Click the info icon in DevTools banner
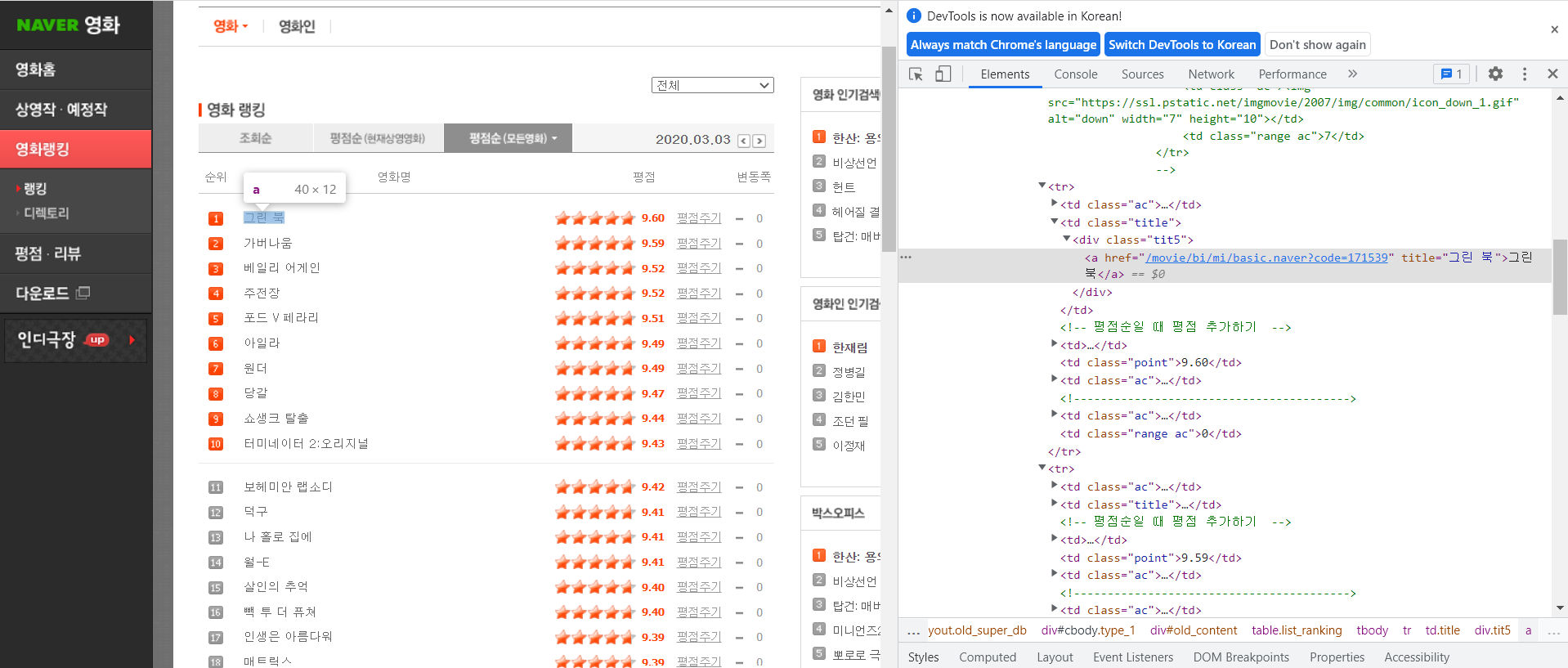The image size is (1568, 668). pos(914,16)
